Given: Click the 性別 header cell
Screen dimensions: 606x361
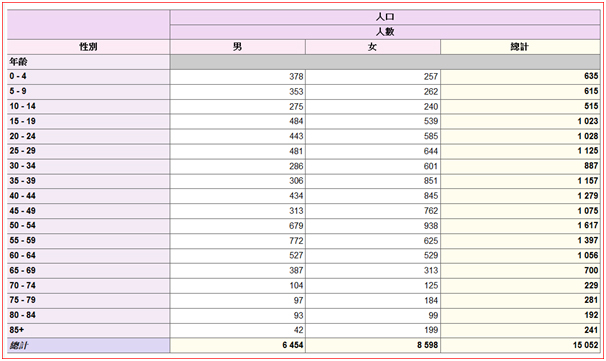Looking at the screenshot, I should [x=88, y=47].
